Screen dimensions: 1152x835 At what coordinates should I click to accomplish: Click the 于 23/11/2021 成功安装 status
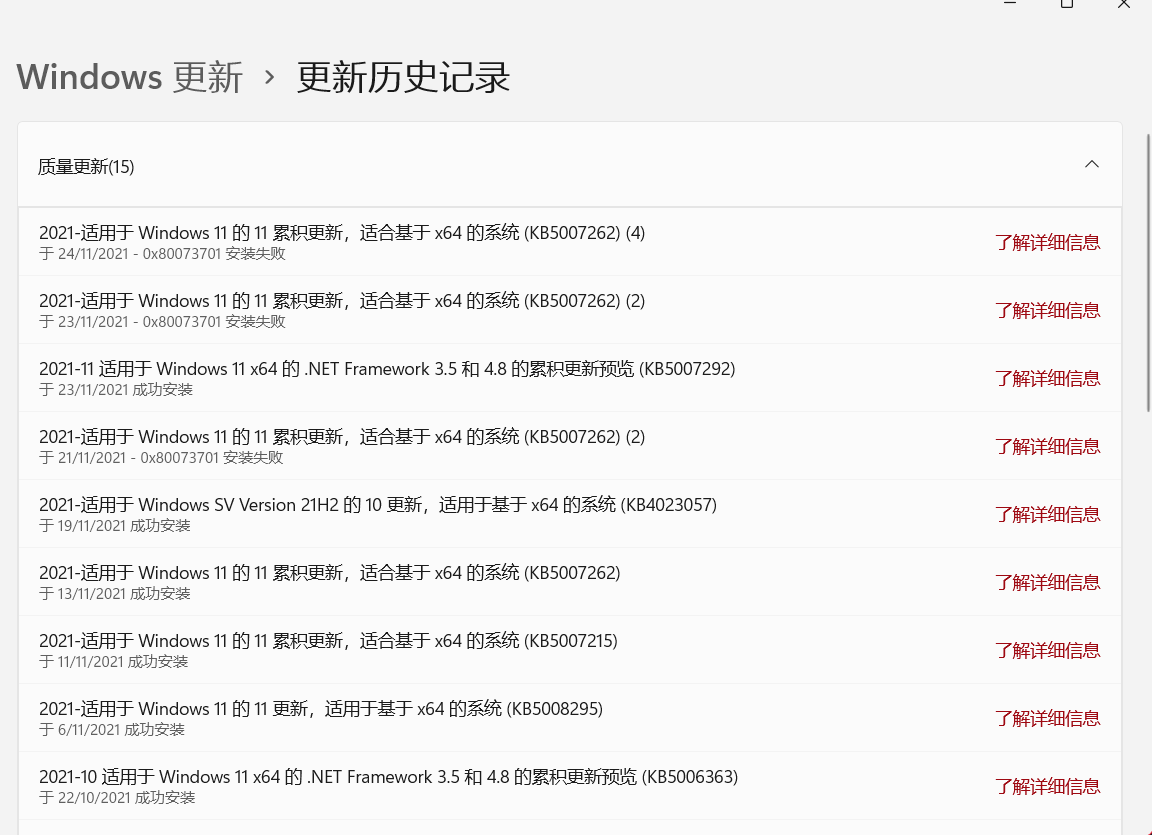coord(116,390)
